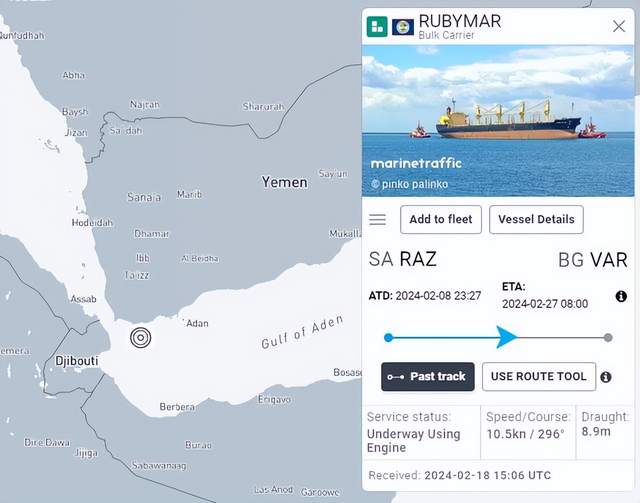Click the Belize flag icon

(x=403, y=27)
